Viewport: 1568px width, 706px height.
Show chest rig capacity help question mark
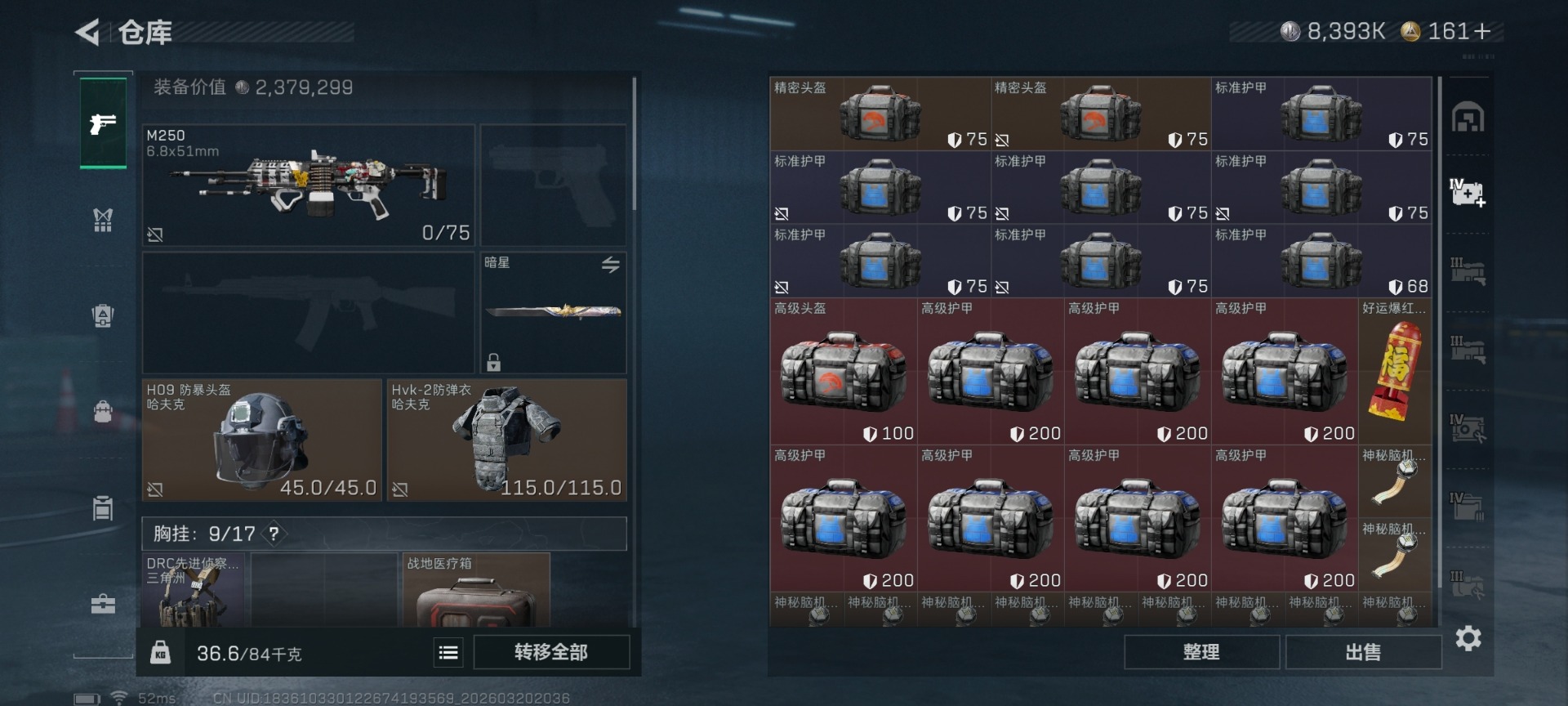[x=274, y=534]
